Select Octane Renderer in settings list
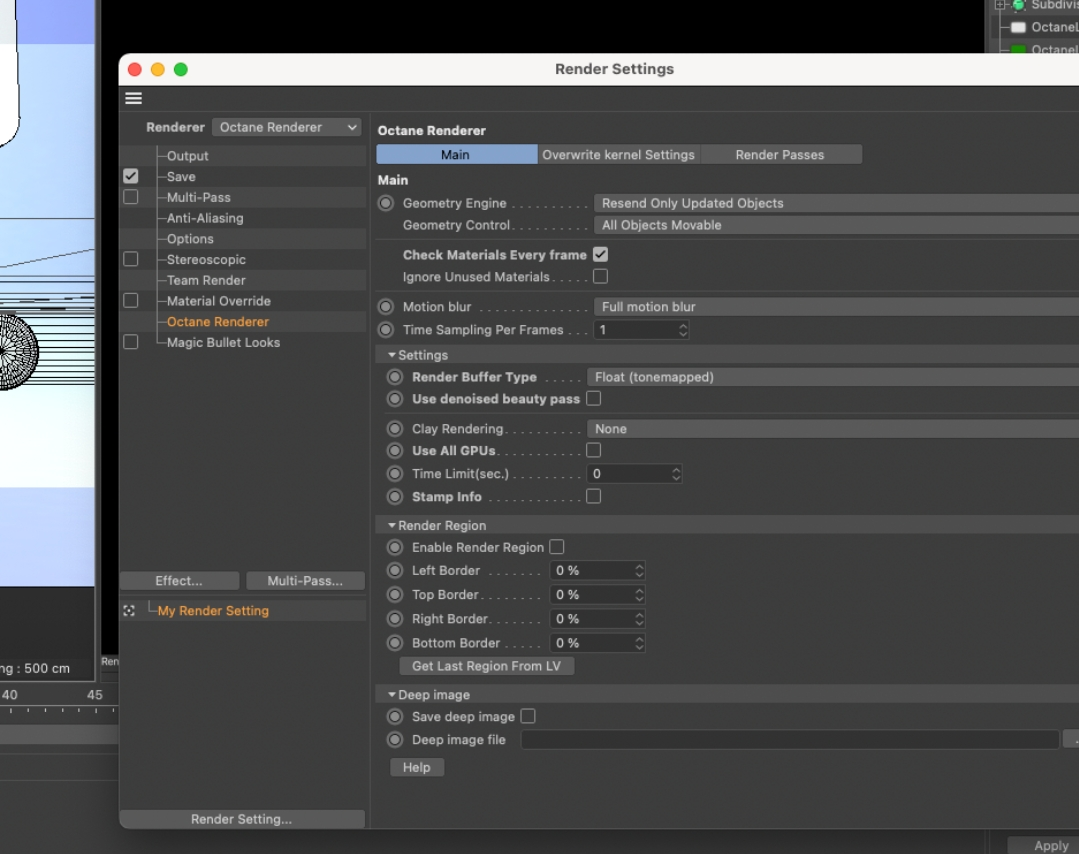Viewport: 1079px width, 854px height. tap(218, 321)
